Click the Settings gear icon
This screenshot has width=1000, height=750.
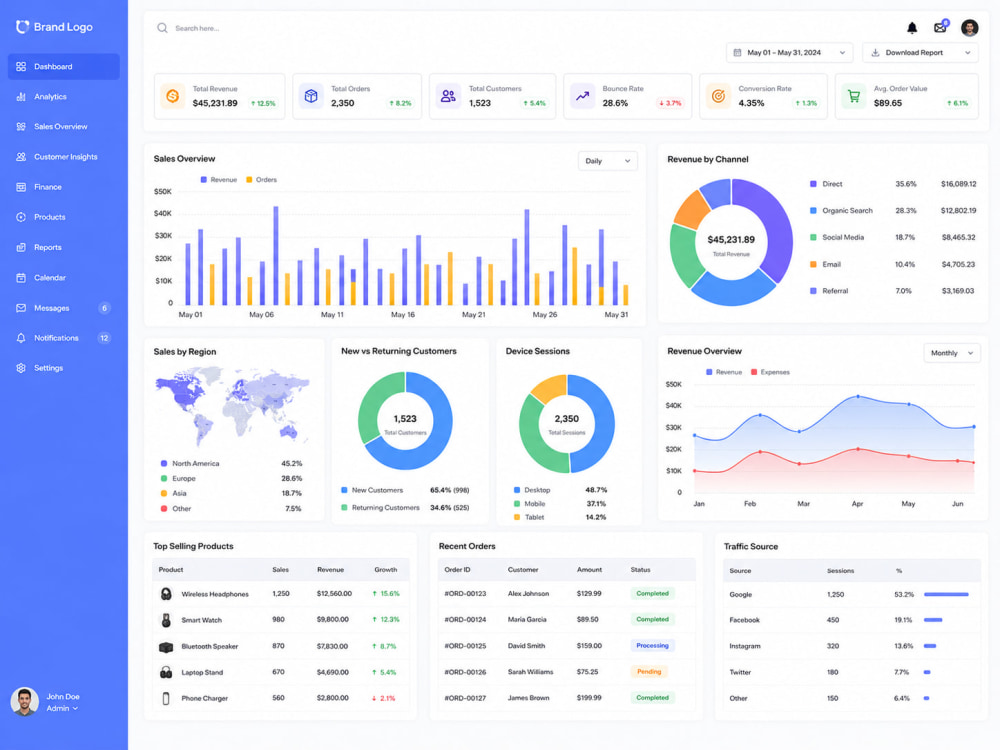click(21, 368)
